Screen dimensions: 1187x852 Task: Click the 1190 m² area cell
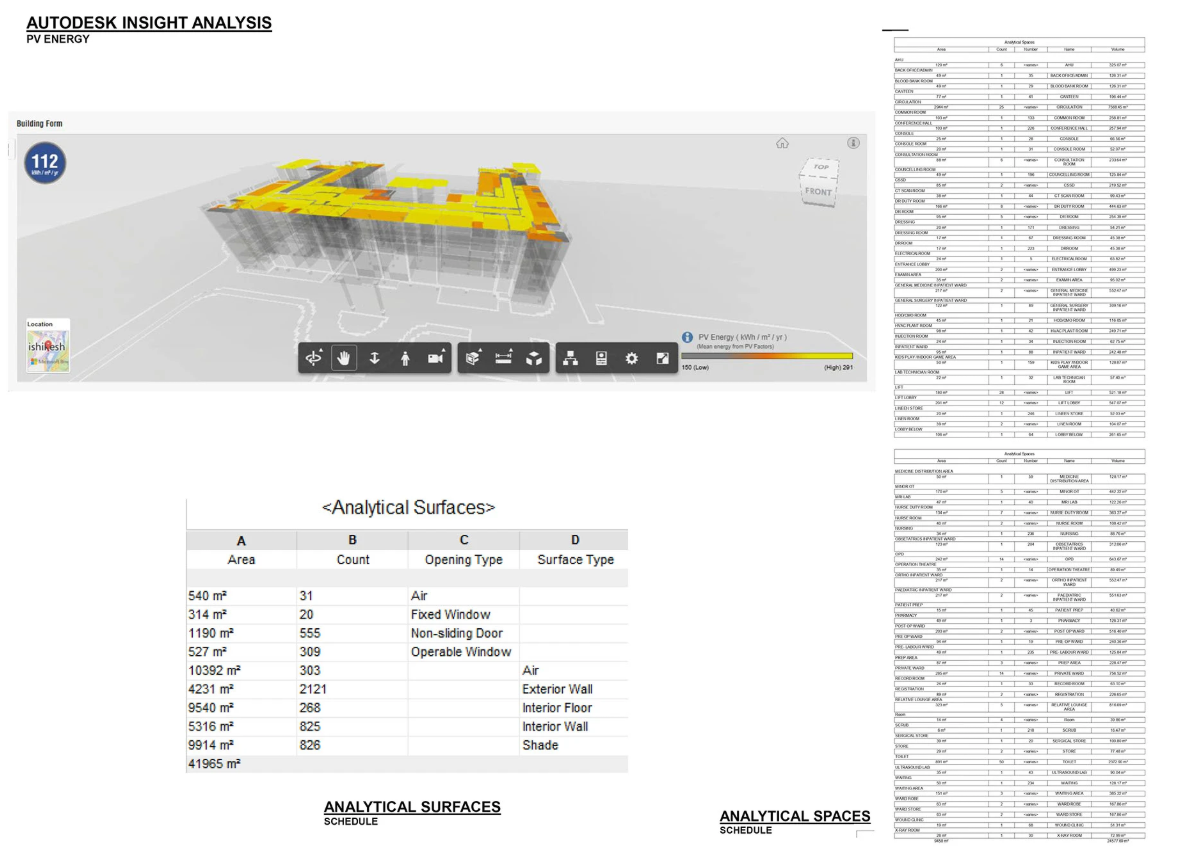point(241,633)
